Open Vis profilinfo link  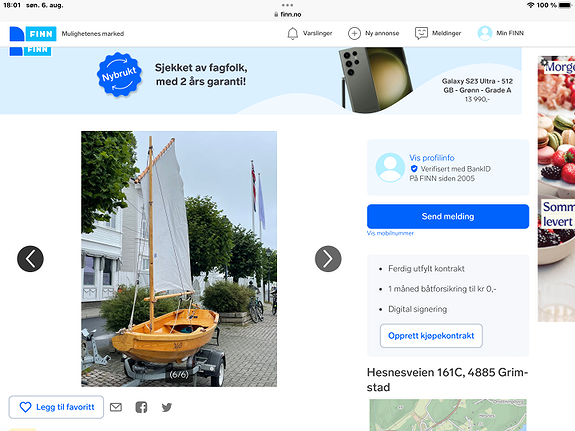(432, 158)
